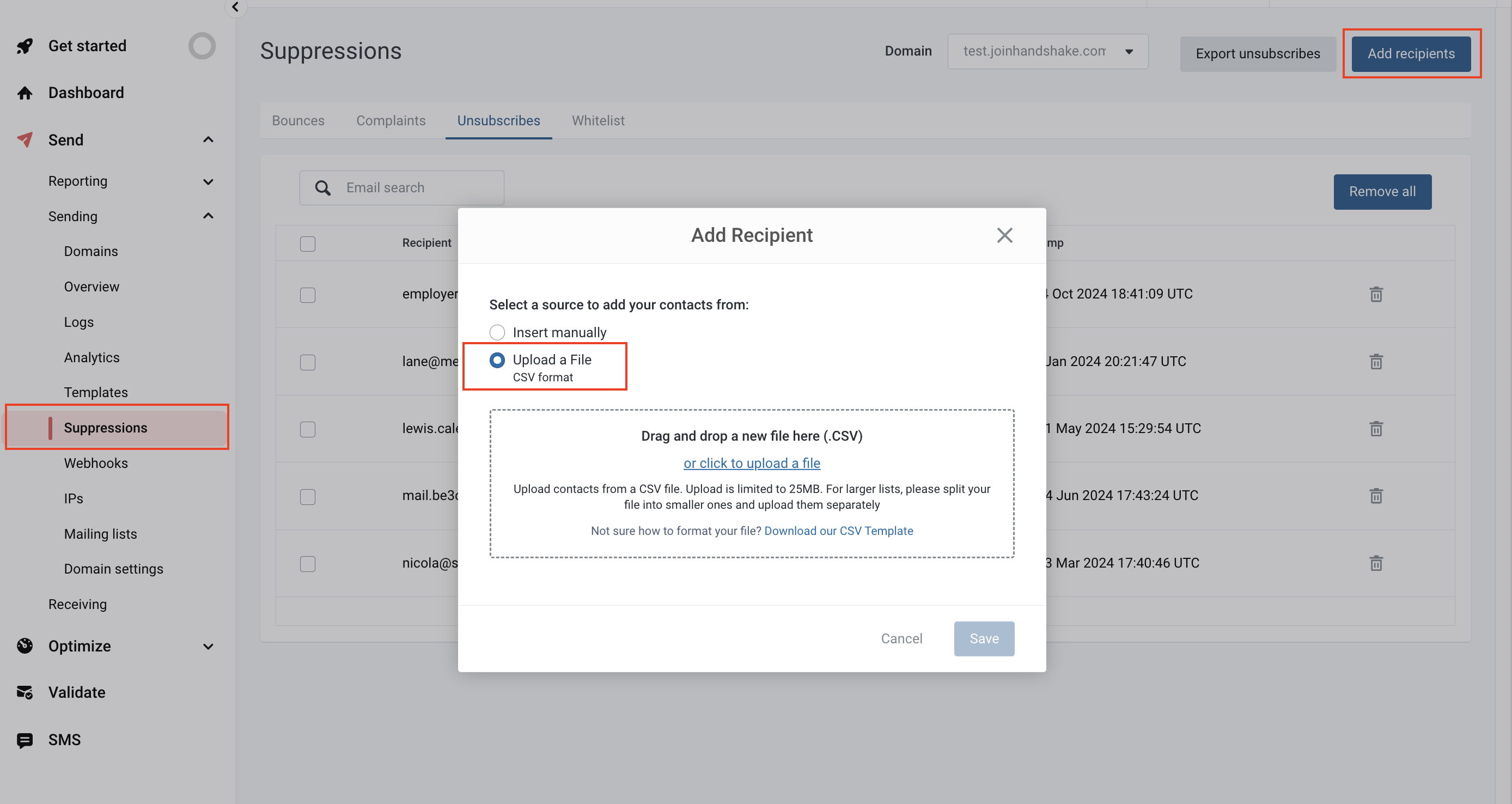
Task: Close the Add Recipient dialog with X
Action: [x=1004, y=235]
